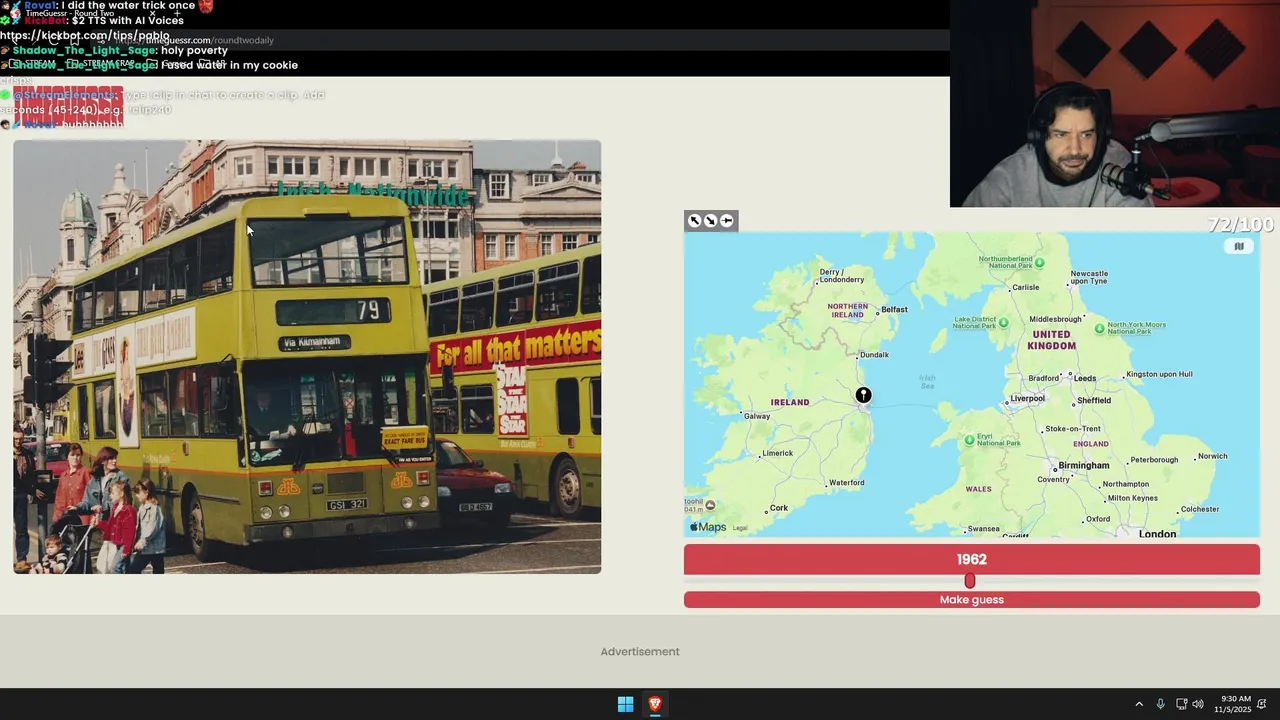Click the Apple Maps logo
The width and height of the screenshot is (1280, 720).
[708, 527]
